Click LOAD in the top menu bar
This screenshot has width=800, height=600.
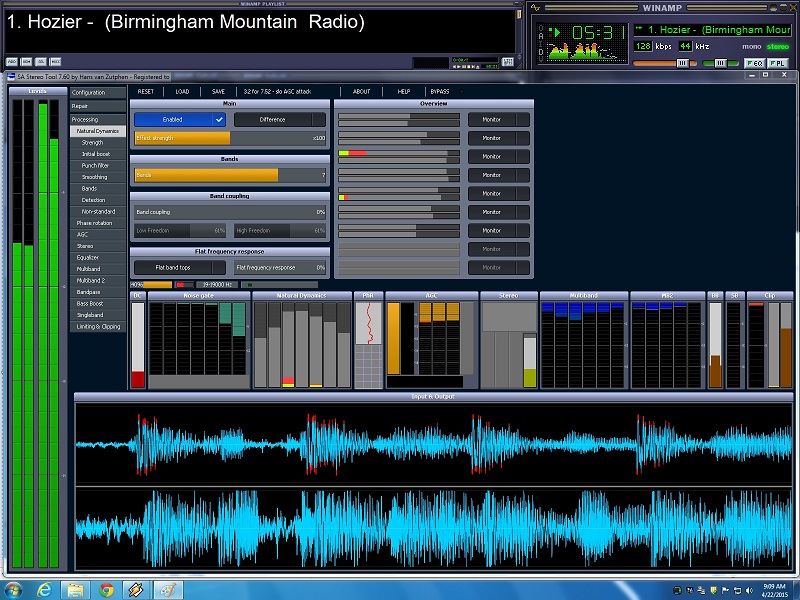pyautogui.click(x=182, y=92)
